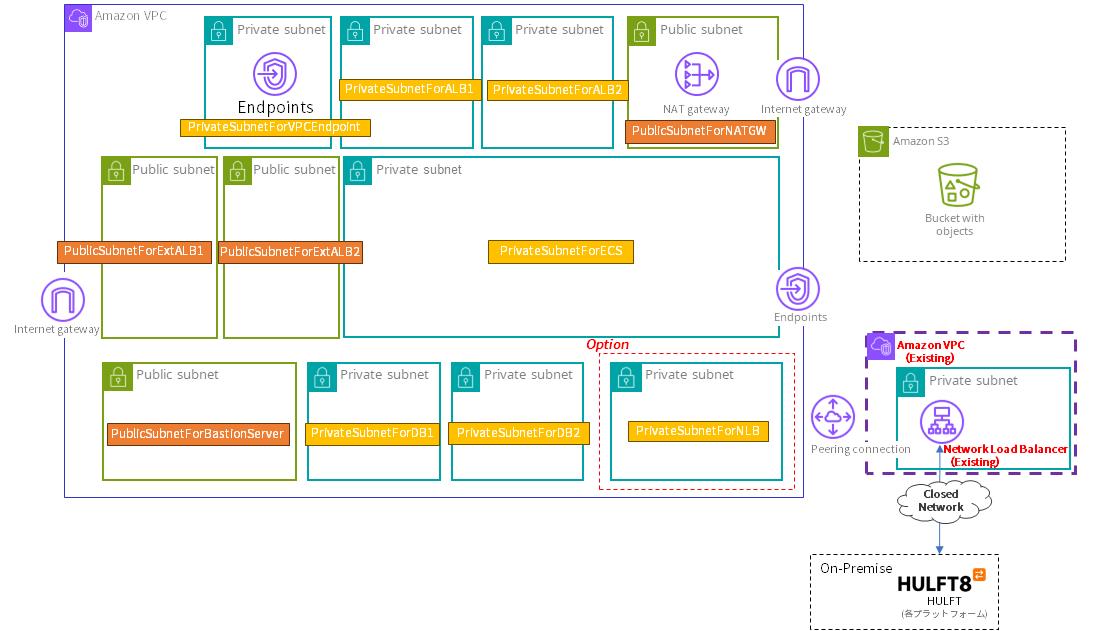Select the PrivateSubnetForECS label
Screen dimensions: 1096x631
click(561, 252)
